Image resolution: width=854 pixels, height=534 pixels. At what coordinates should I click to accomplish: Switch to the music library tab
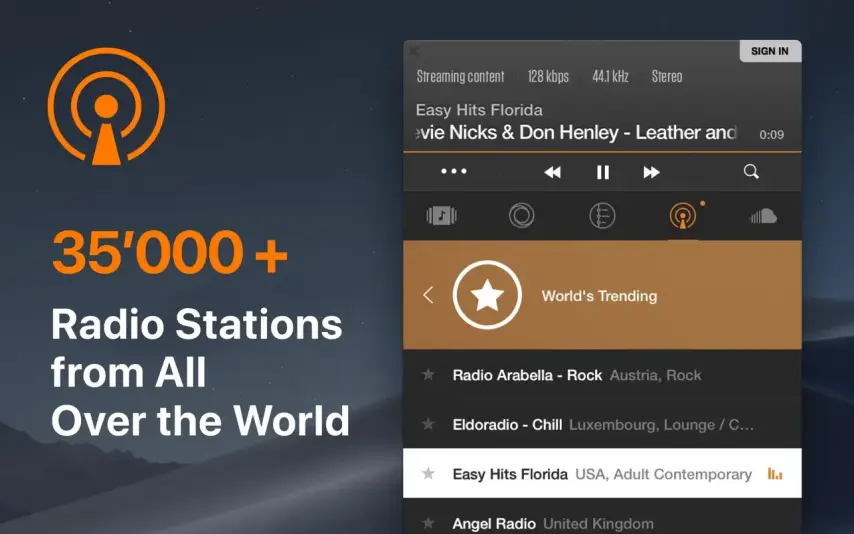(x=441, y=216)
